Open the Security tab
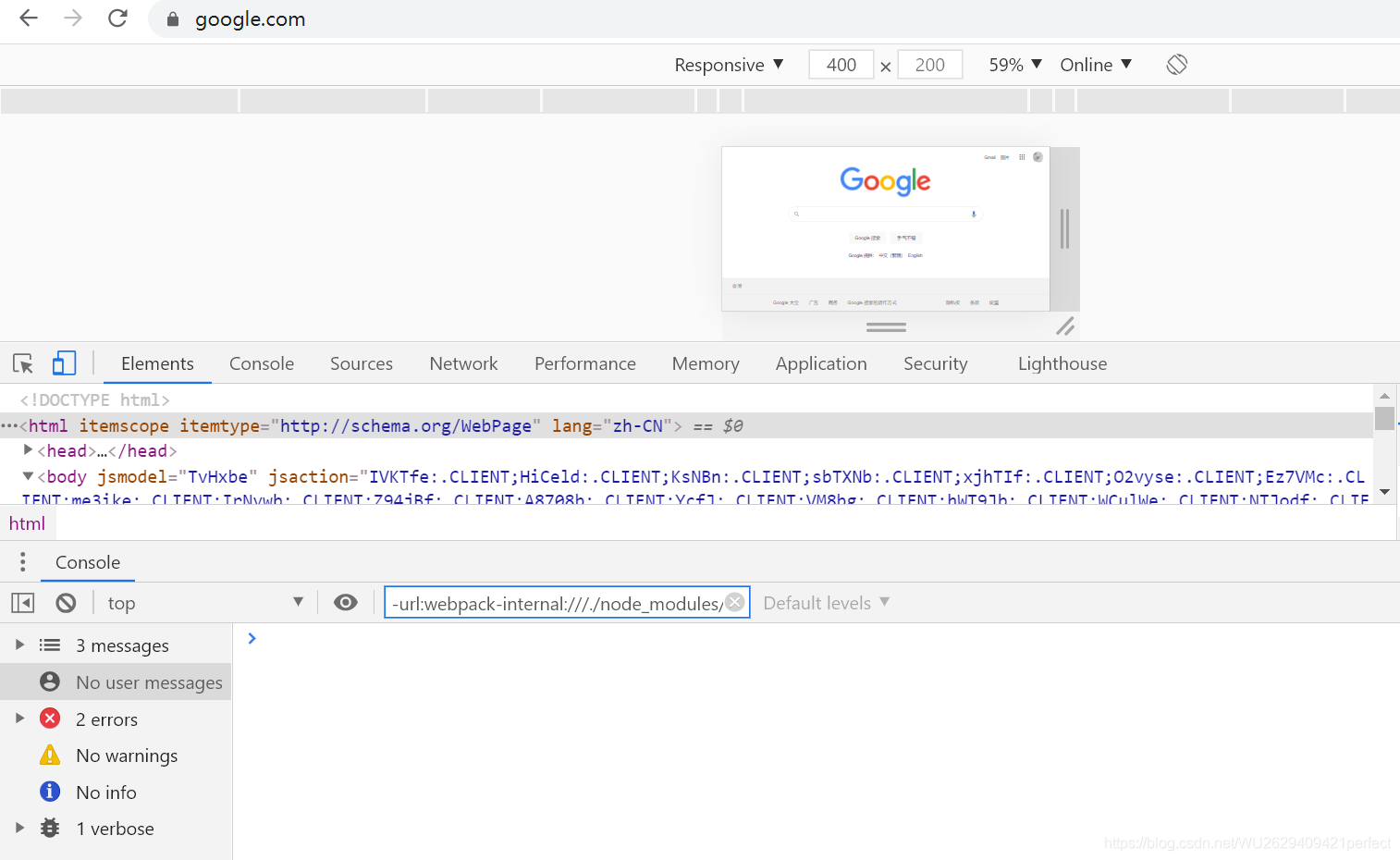This screenshot has height=860, width=1400. pos(936,363)
